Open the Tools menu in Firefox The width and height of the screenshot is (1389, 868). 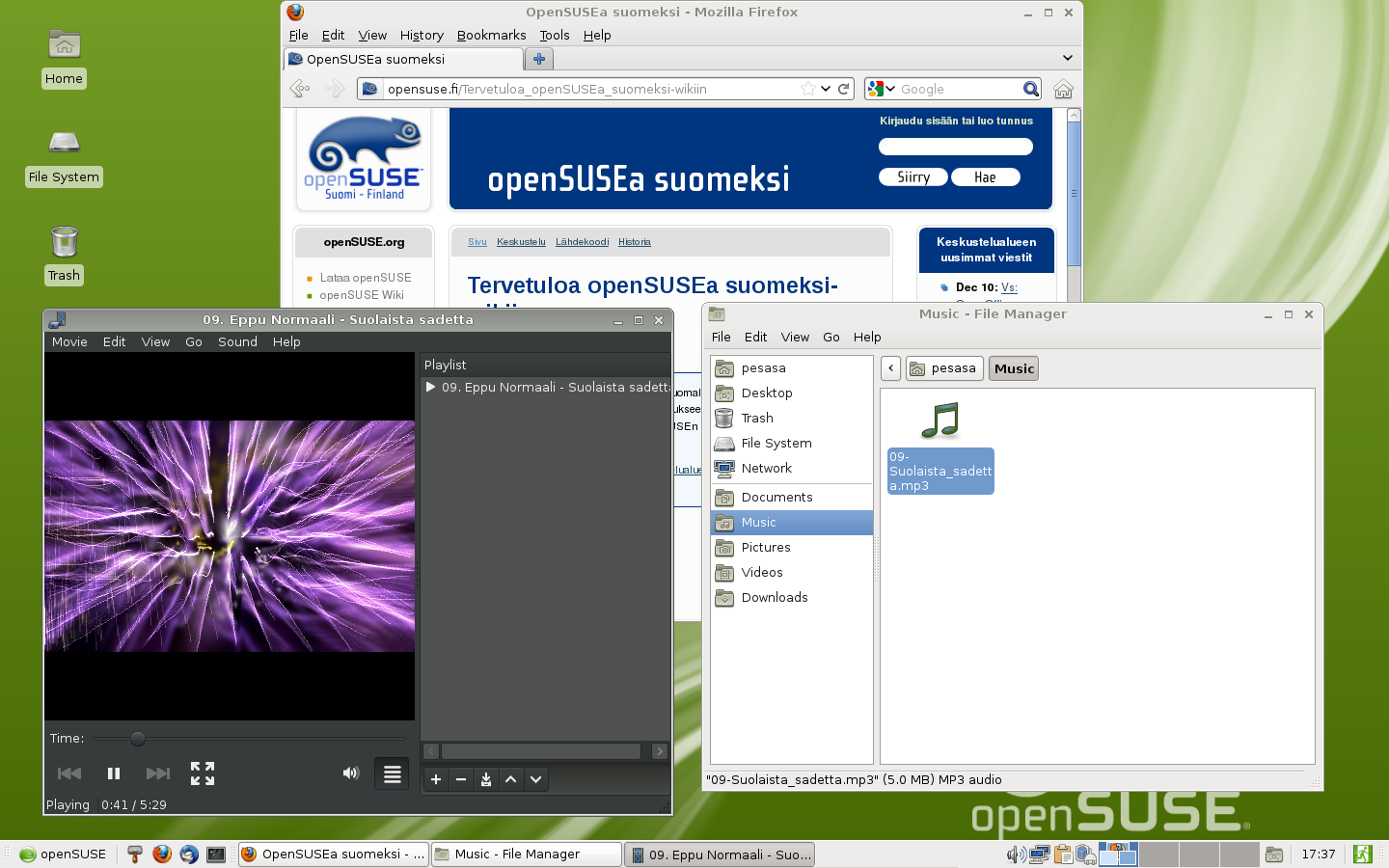[x=555, y=35]
